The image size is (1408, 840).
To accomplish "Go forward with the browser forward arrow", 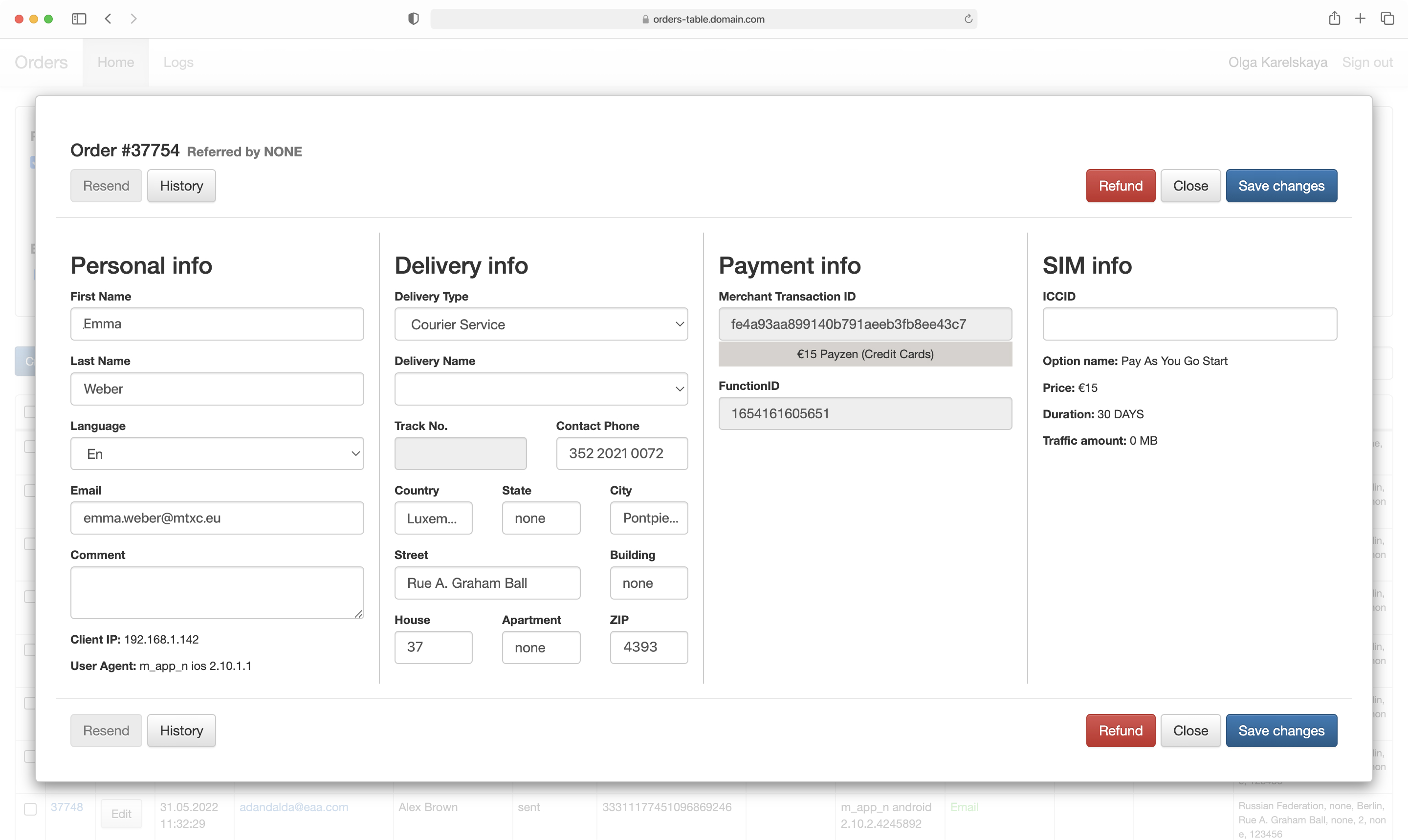I will coord(133,19).
